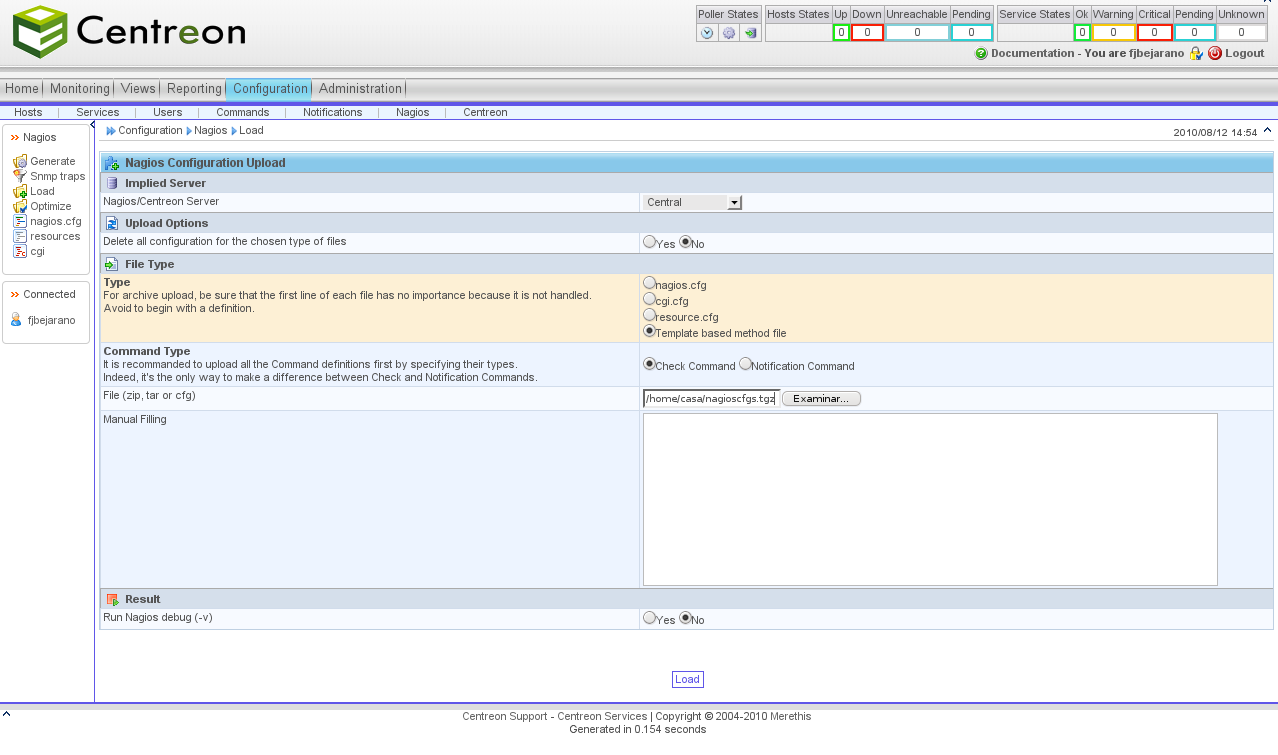
Task: Click the Load submit button
Action: click(687, 680)
